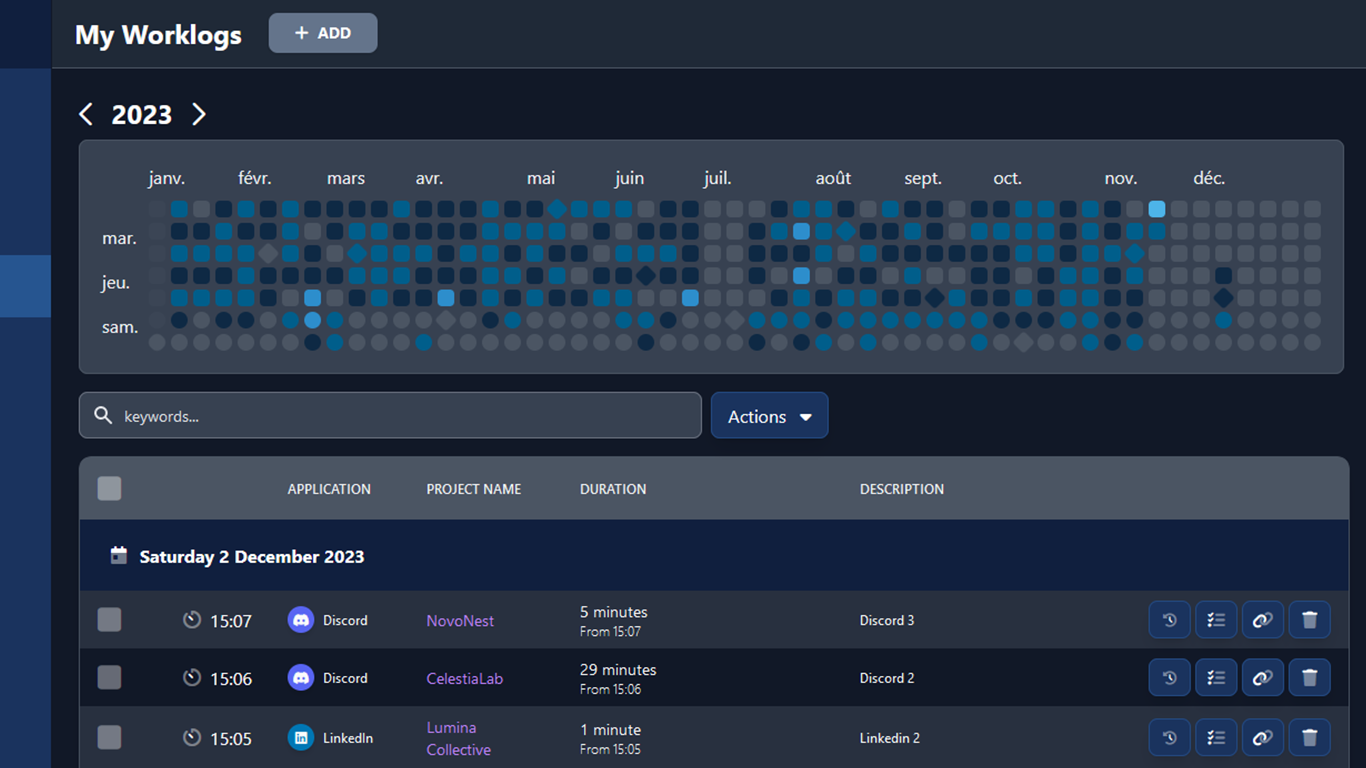This screenshot has height=768, width=1366.
Task: Go to previous year with left chevron
Action: (x=86, y=114)
